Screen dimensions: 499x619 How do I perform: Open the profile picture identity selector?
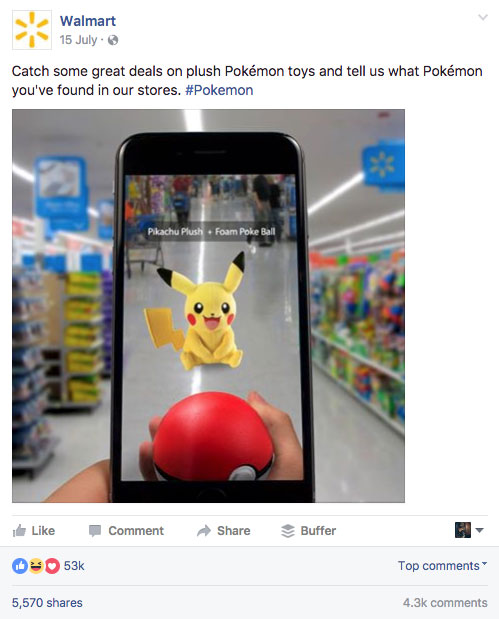click(469, 530)
